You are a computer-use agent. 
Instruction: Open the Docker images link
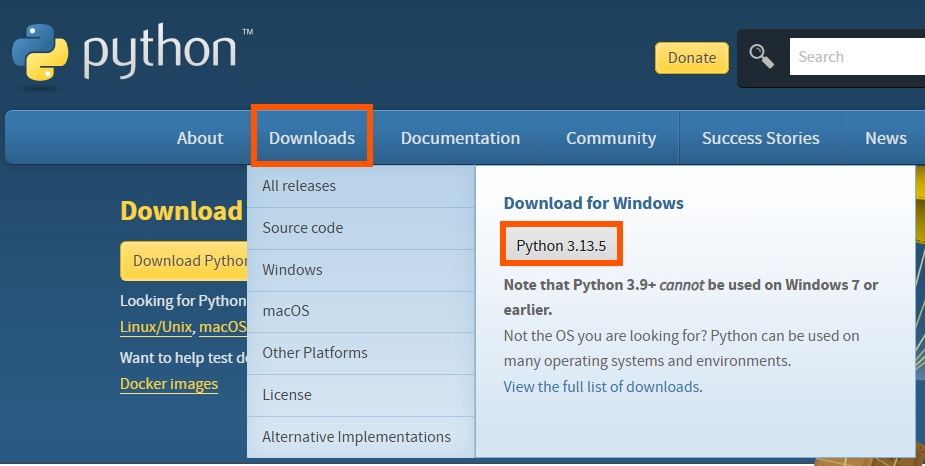[x=169, y=384]
